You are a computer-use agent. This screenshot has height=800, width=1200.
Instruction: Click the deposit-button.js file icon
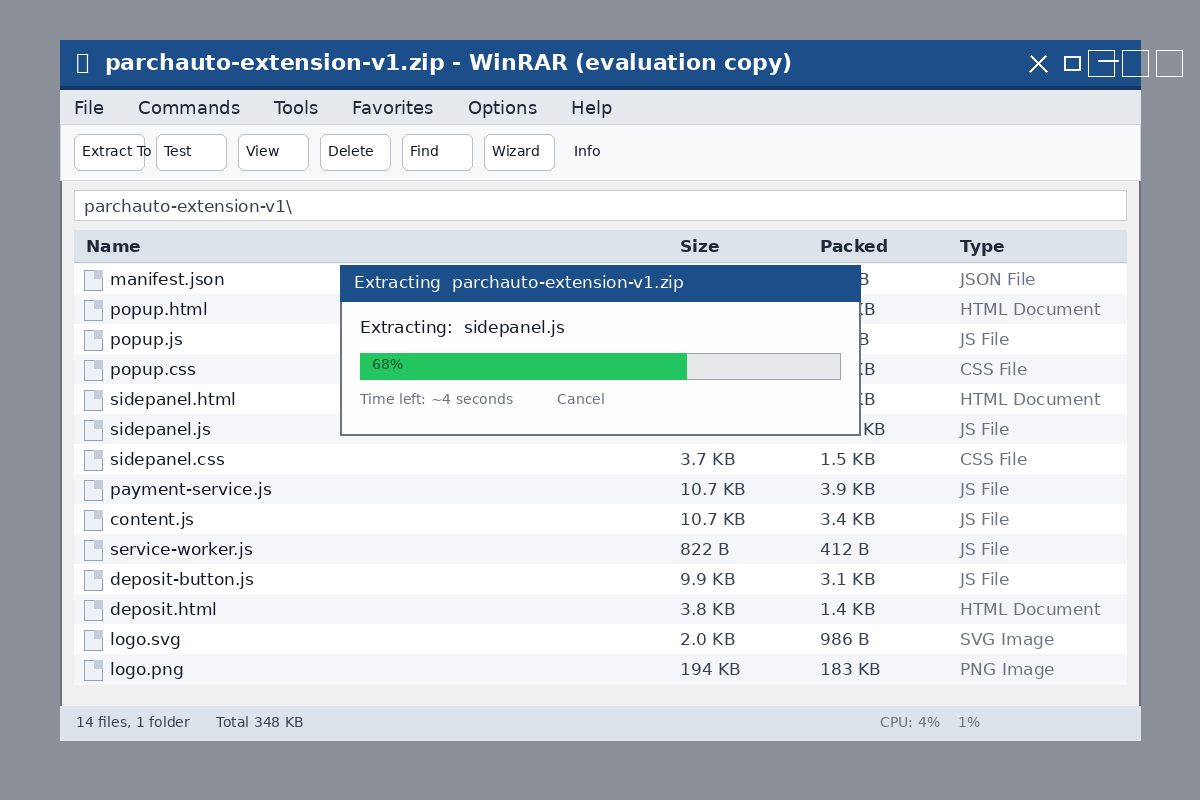(x=93, y=580)
